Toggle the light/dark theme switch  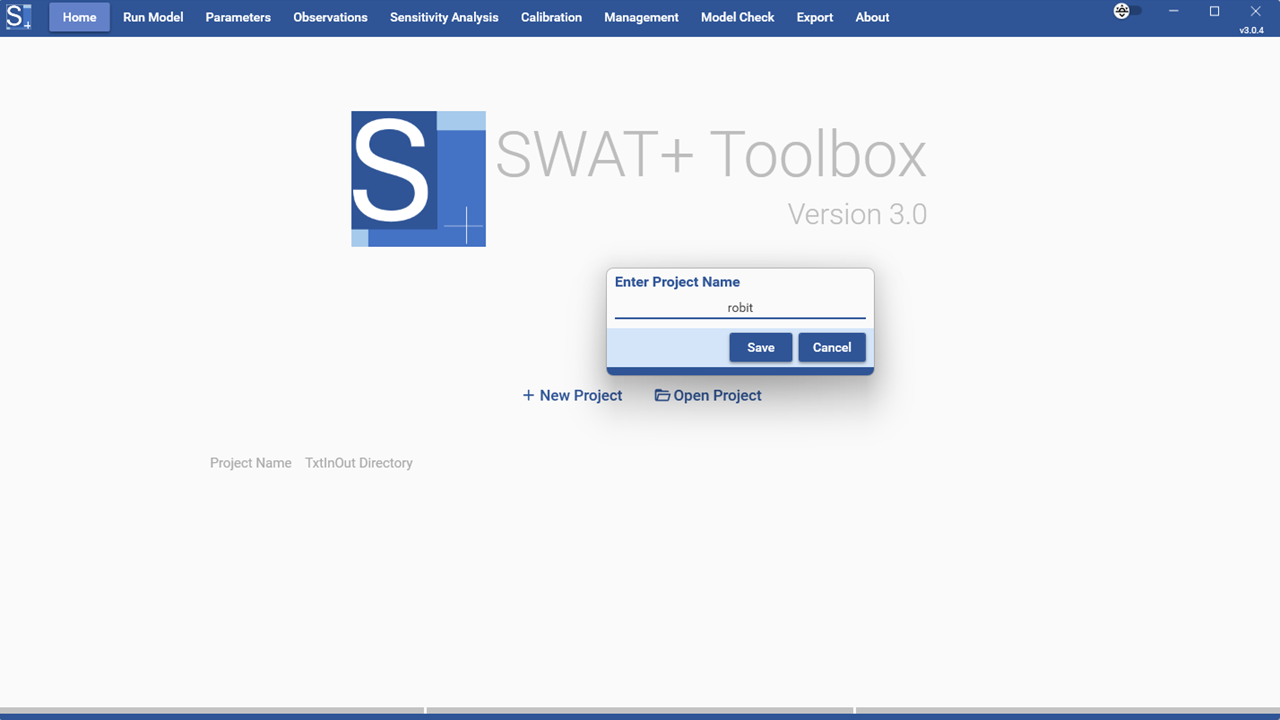pos(1128,11)
